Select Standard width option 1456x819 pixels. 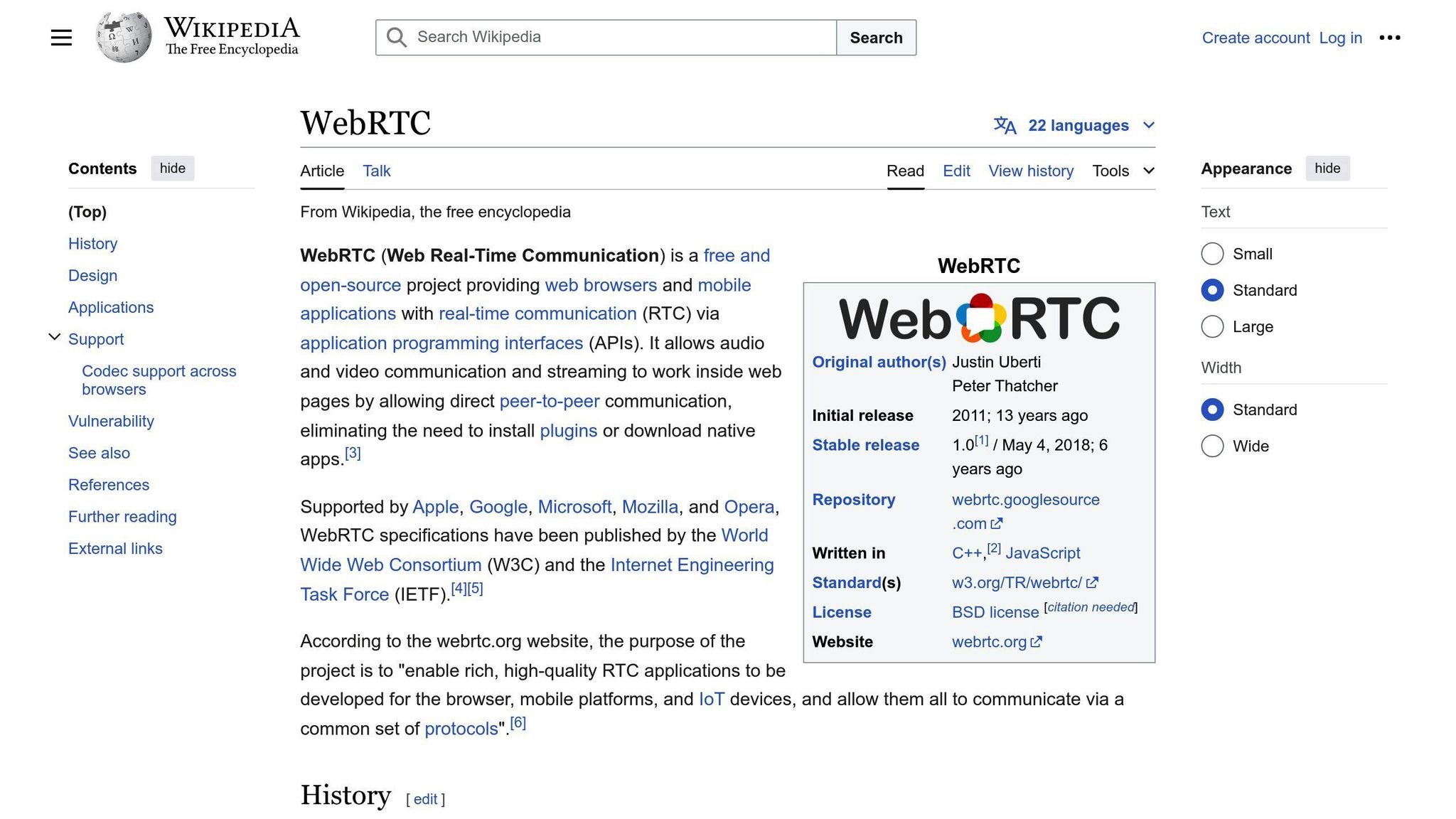coord(1212,409)
